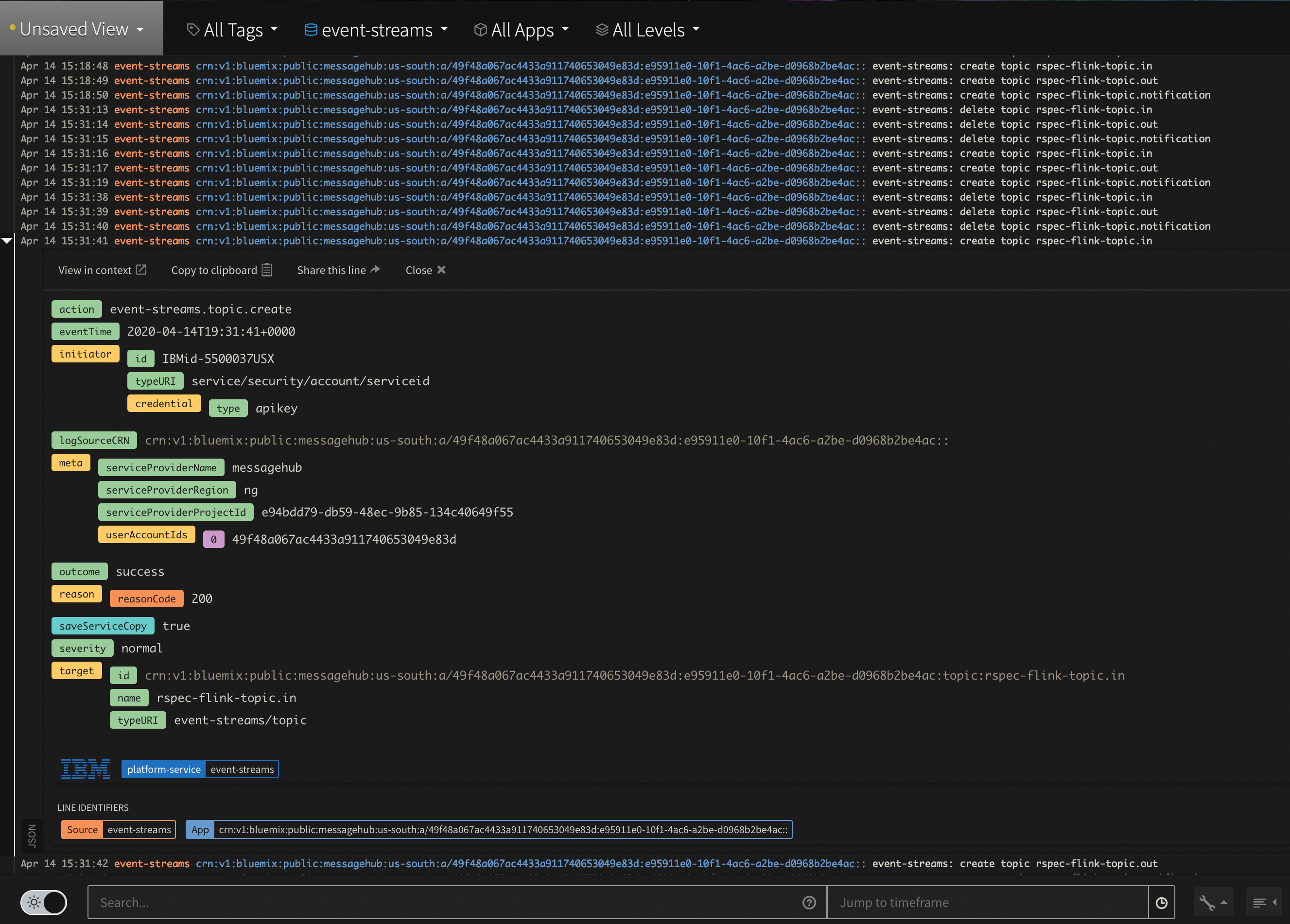Click the platform-service event-streams tag
Viewport: 1290px width, 924px height.
200,770
